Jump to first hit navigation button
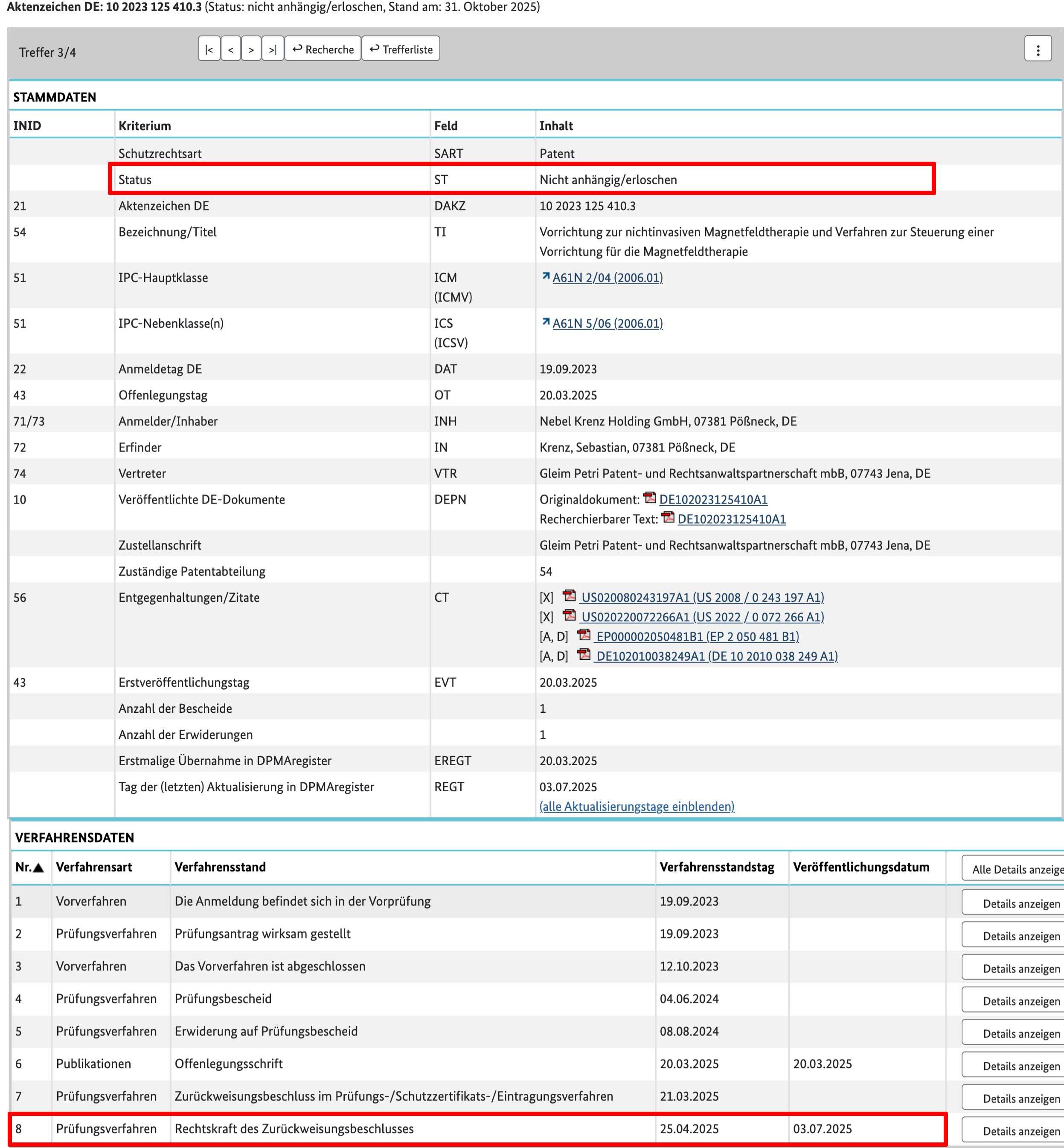The image size is (1064, 1148). 209,50
